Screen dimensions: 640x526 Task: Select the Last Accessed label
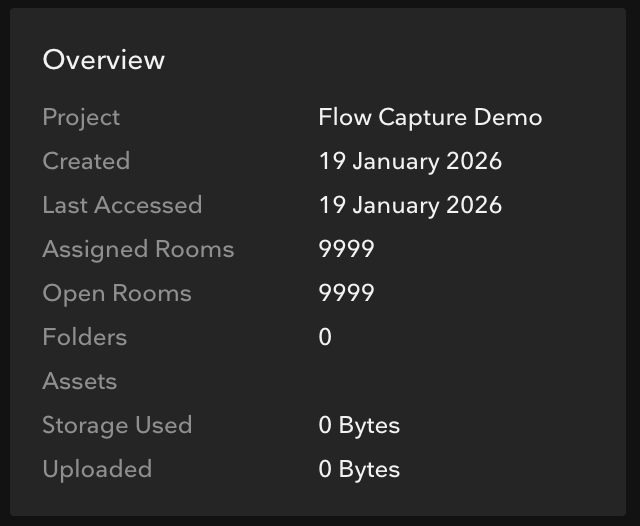[x=122, y=205]
